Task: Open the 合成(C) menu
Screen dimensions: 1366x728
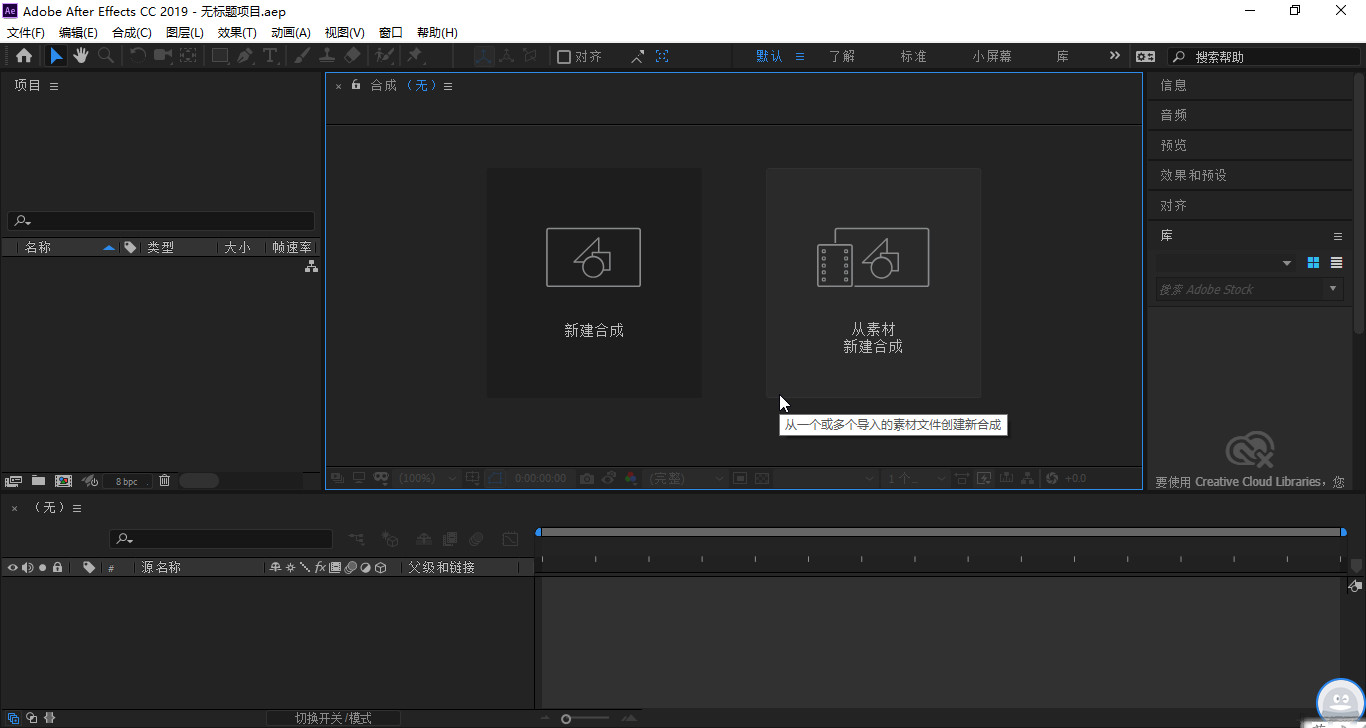Action: [x=132, y=33]
